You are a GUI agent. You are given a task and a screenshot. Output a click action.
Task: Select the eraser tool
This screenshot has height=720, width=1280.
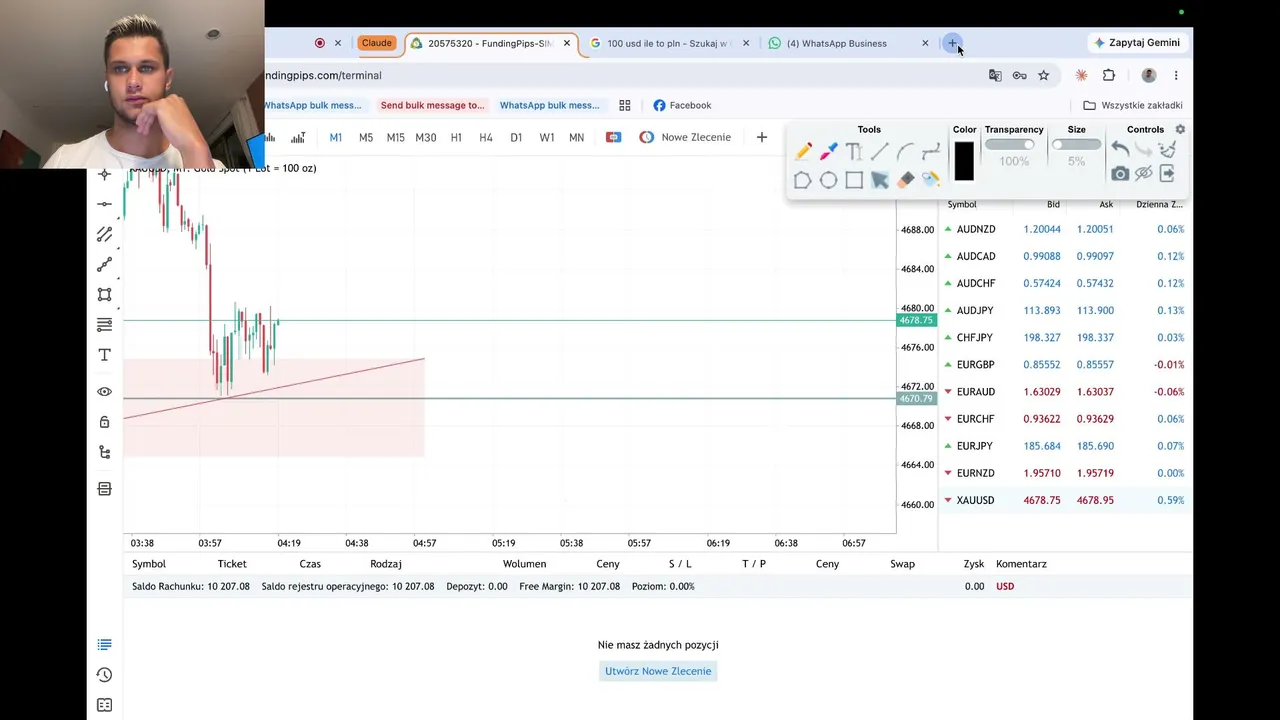pyautogui.click(x=905, y=180)
